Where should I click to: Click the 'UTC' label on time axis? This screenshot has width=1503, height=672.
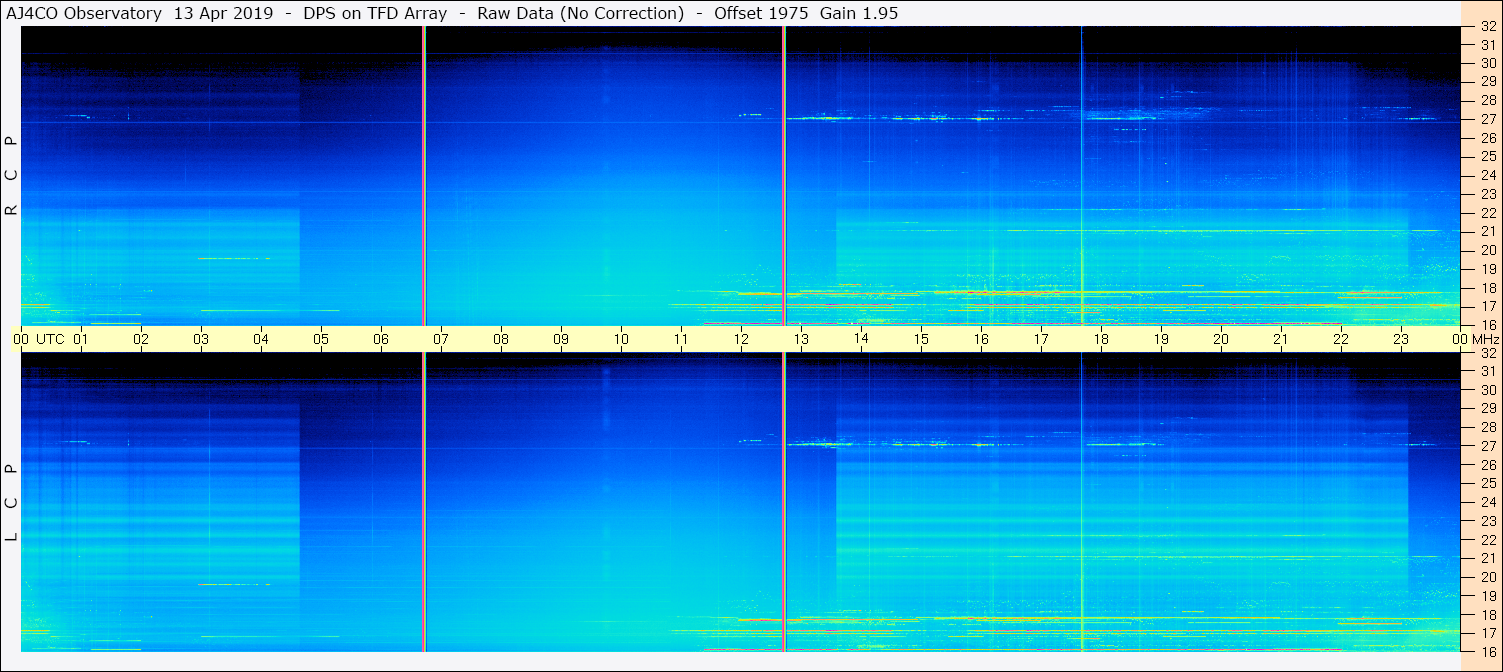pos(50,339)
